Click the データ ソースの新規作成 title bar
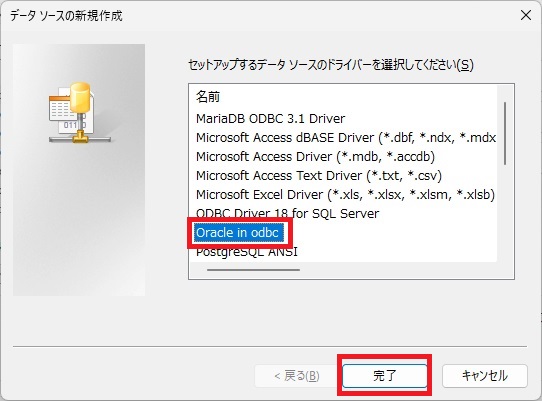Image resolution: width=542 pixels, height=401 pixels. [242, 16]
